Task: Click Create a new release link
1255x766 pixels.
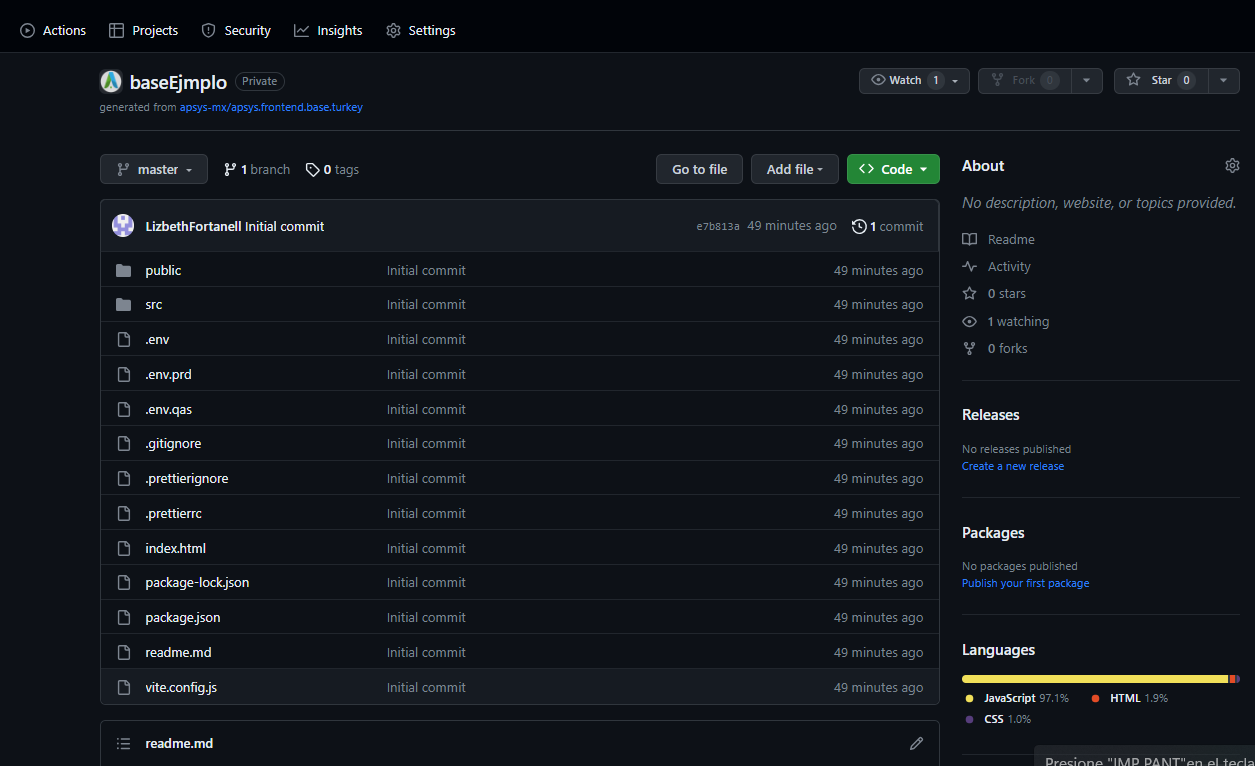Action: [1012, 466]
